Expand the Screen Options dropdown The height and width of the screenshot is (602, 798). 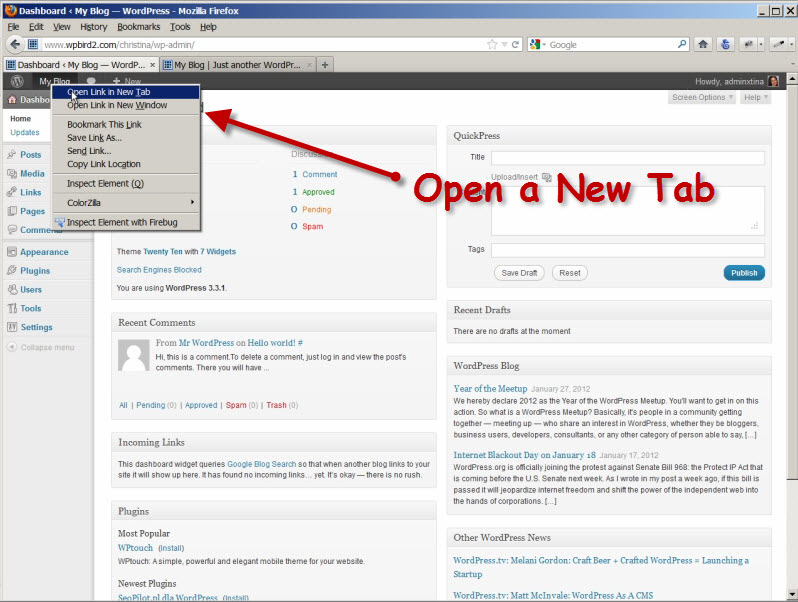tap(702, 97)
